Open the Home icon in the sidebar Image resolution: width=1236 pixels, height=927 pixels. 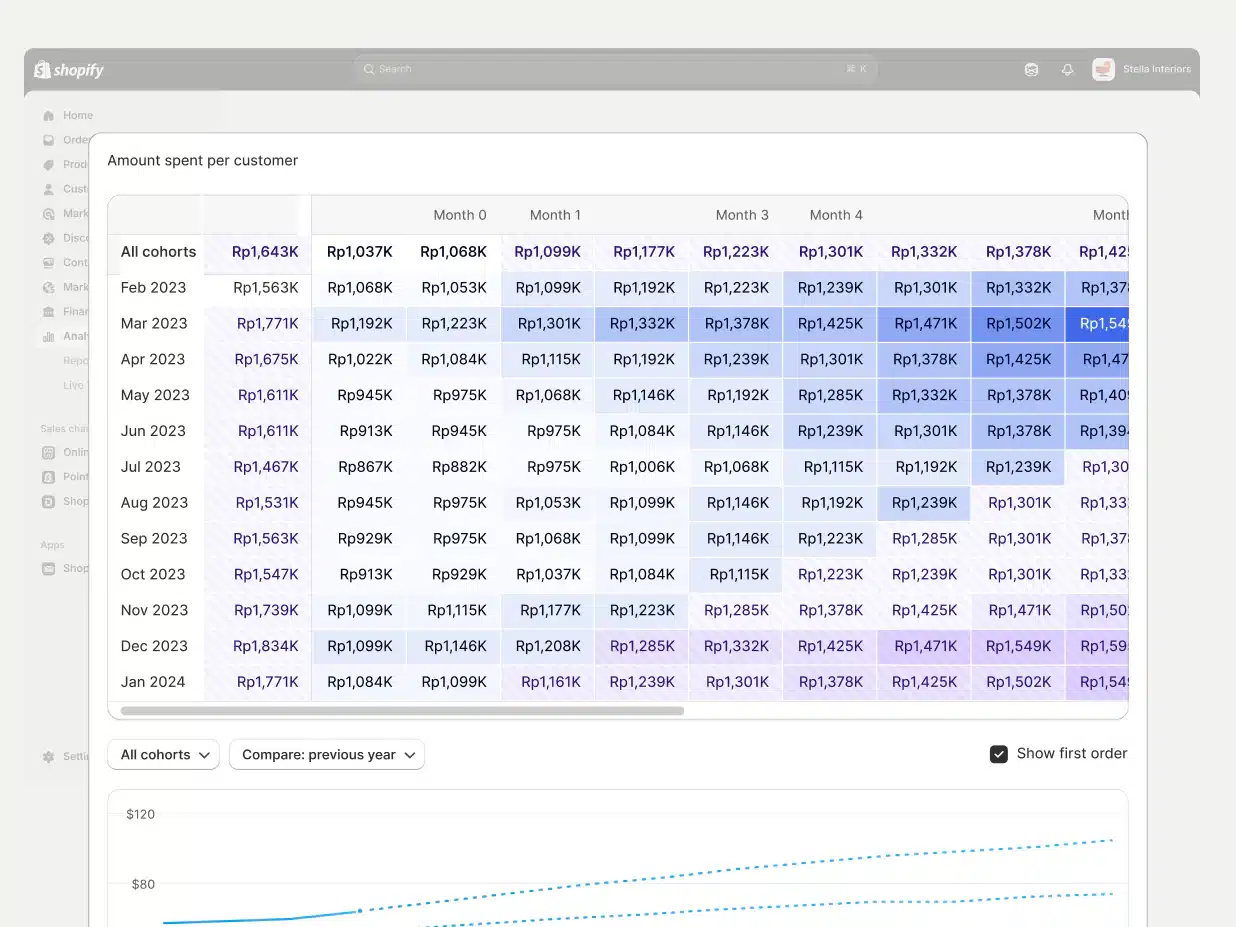pyautogui.click(x=47, y=115)
